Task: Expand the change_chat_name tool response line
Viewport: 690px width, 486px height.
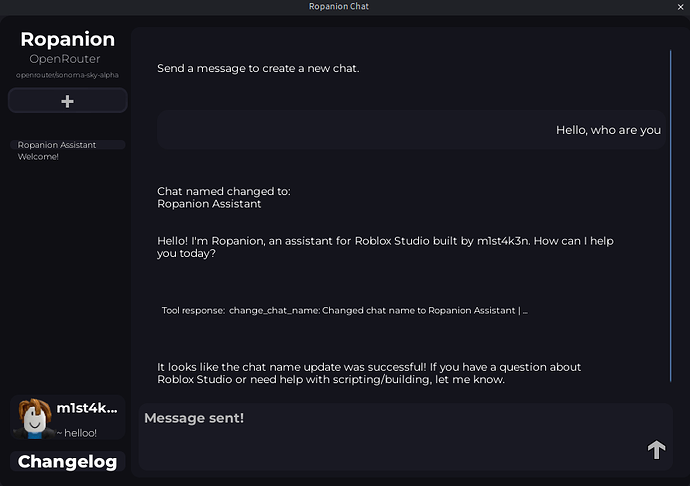Action: 345,310
